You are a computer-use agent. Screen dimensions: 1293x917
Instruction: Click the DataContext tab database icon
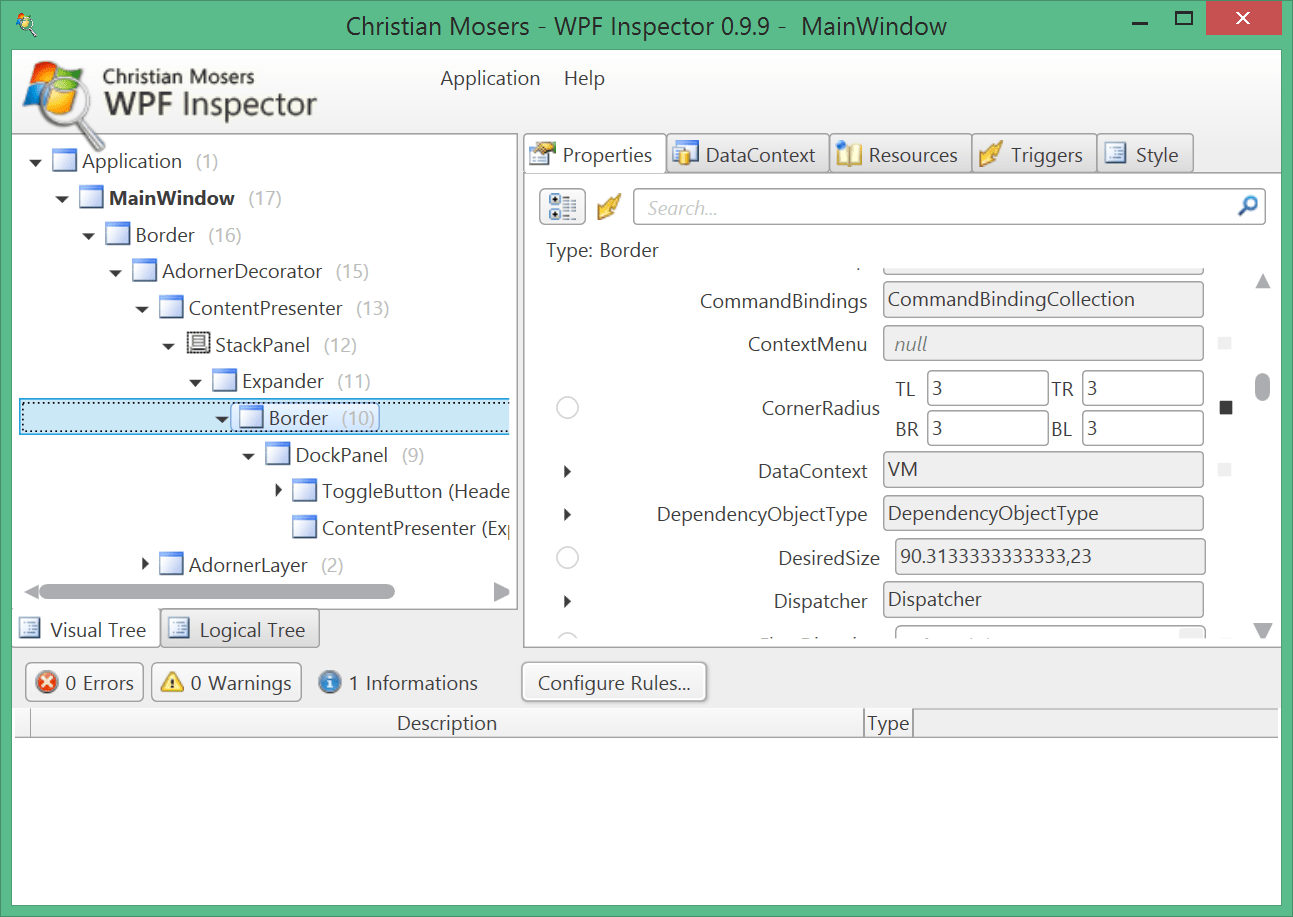[x=685, y=154]
